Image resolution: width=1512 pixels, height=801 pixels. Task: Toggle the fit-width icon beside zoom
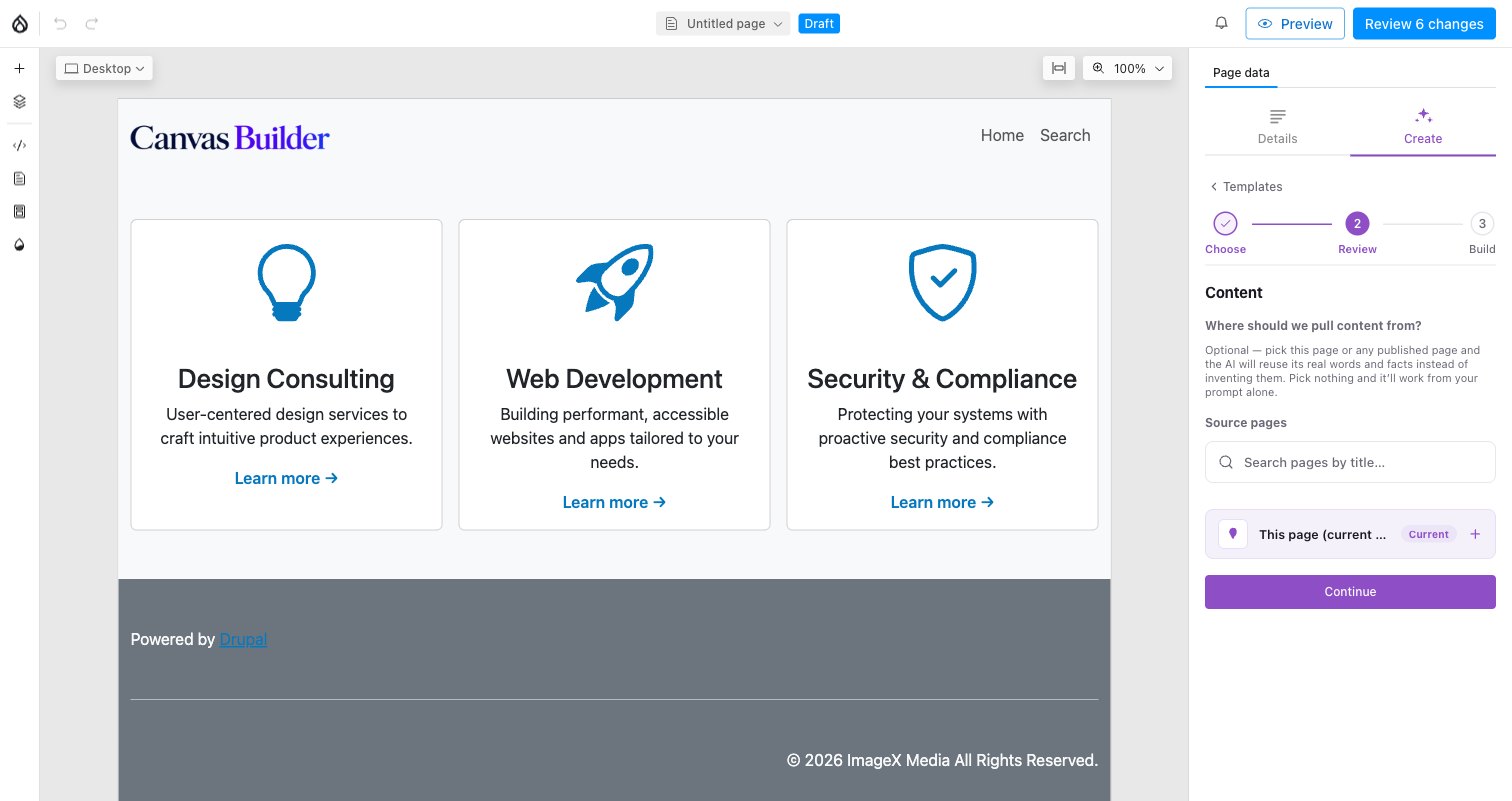pyautogui.click(x=1059, y=69)
